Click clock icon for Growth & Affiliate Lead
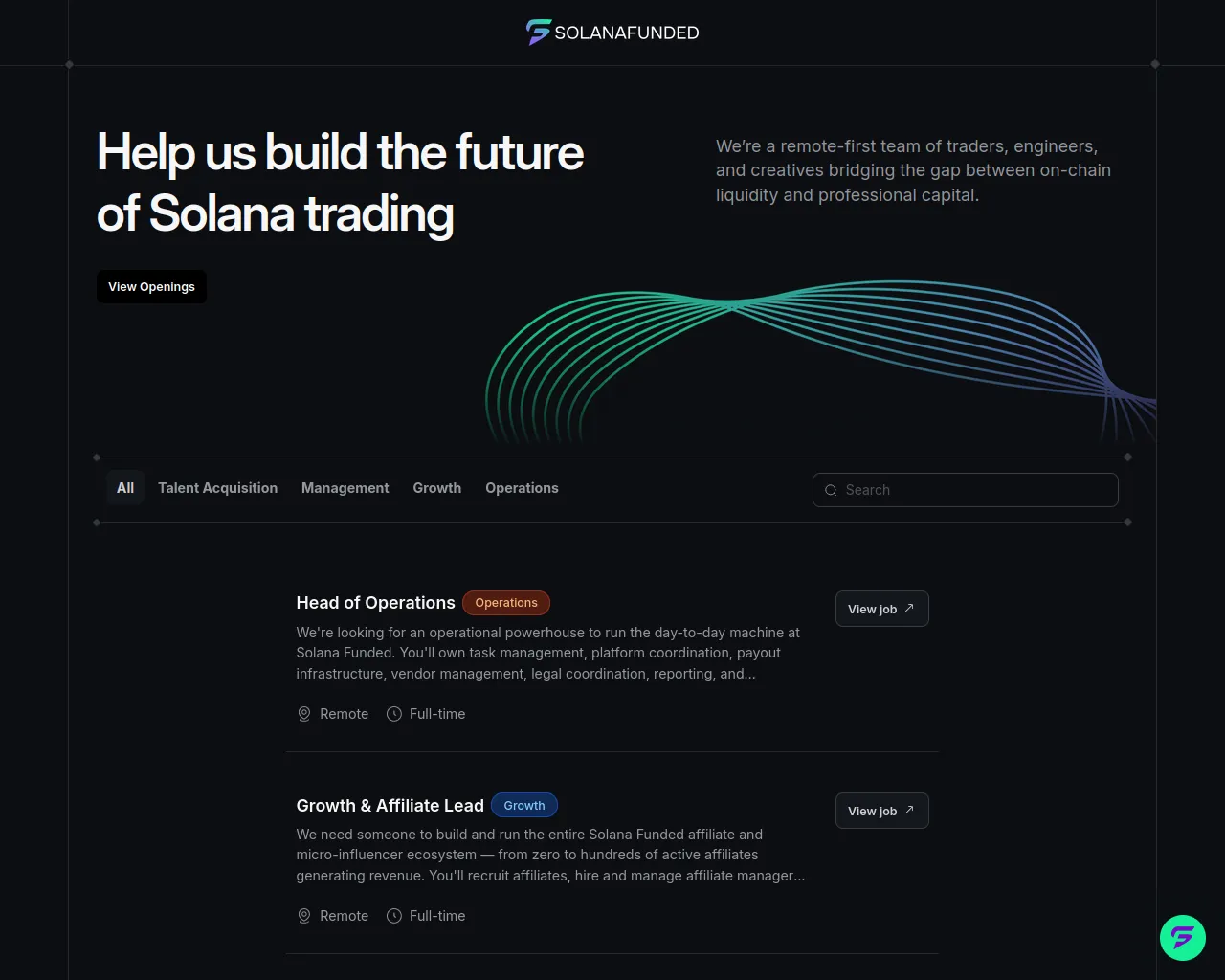This screenshot has height=980, width=1225. (393, 916)
